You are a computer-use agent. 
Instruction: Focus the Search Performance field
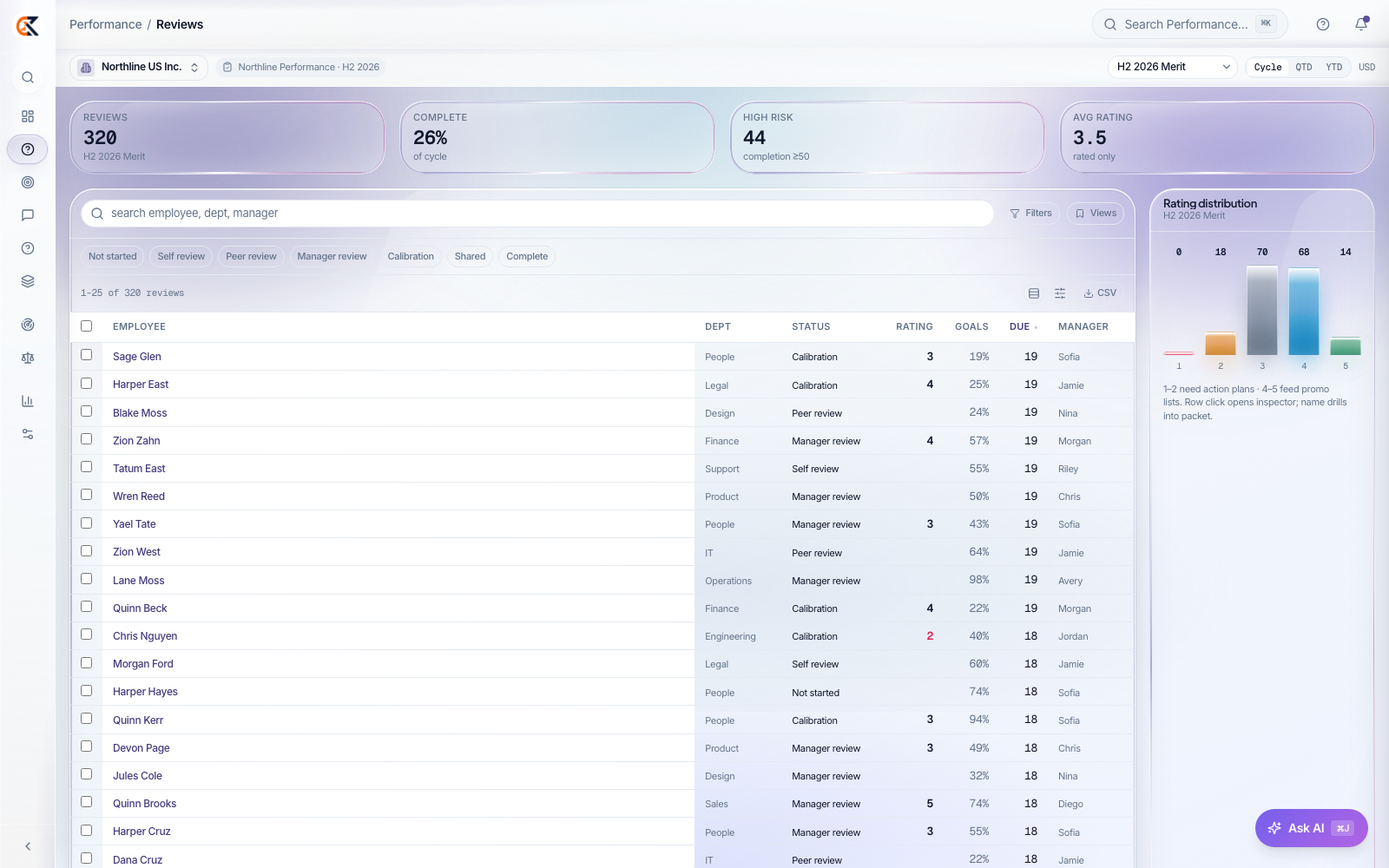tap(1189, 24)
